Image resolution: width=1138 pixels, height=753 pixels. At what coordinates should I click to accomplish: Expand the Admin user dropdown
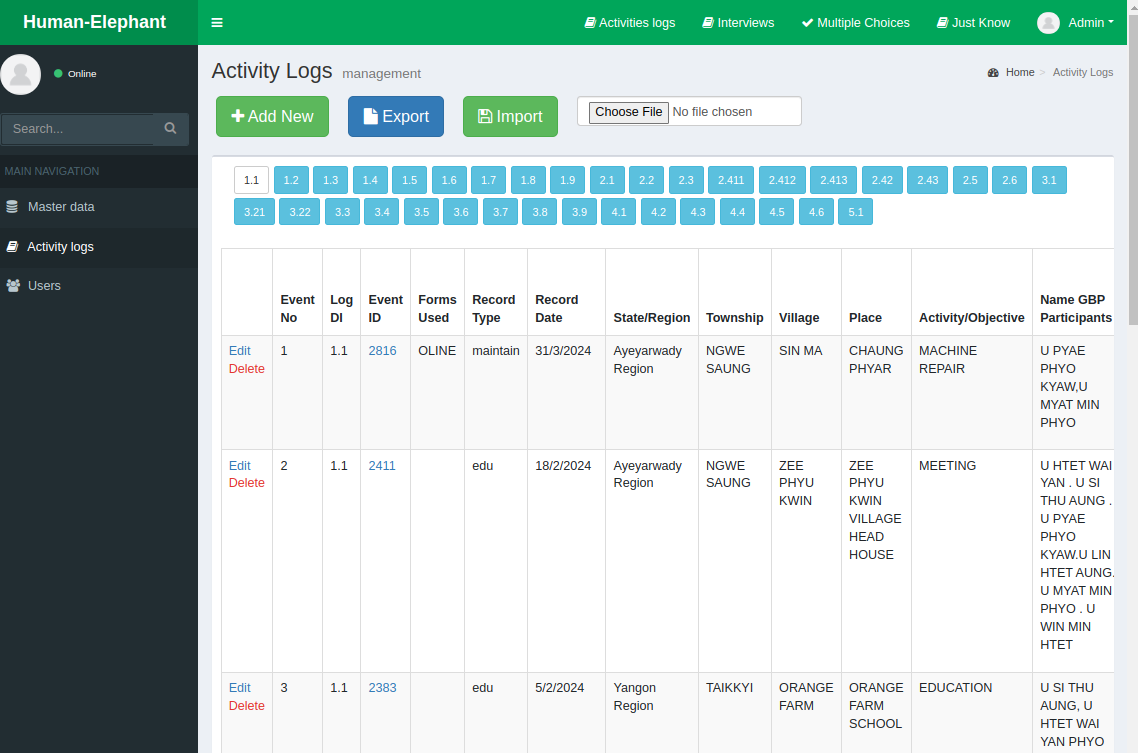[x=1090, y=23]
